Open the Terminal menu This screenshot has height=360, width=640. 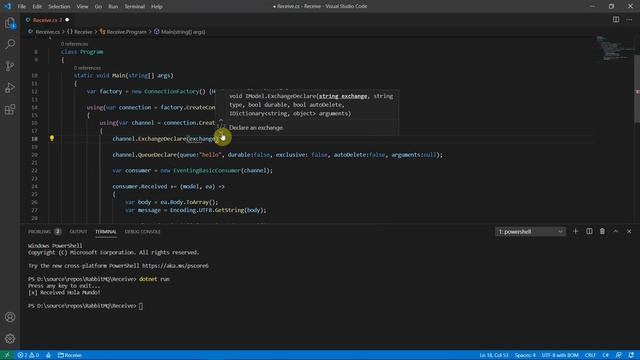coord(134,7)
